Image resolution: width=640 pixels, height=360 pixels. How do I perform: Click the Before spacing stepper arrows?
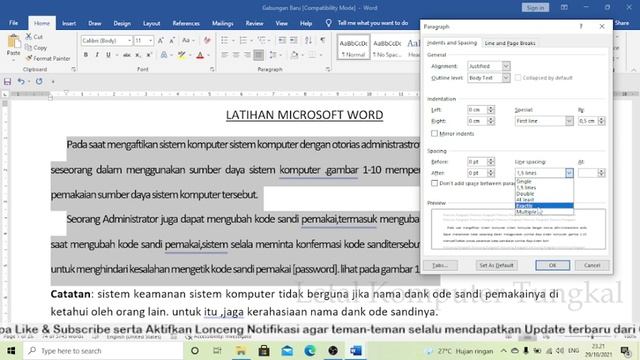point(491,162)
